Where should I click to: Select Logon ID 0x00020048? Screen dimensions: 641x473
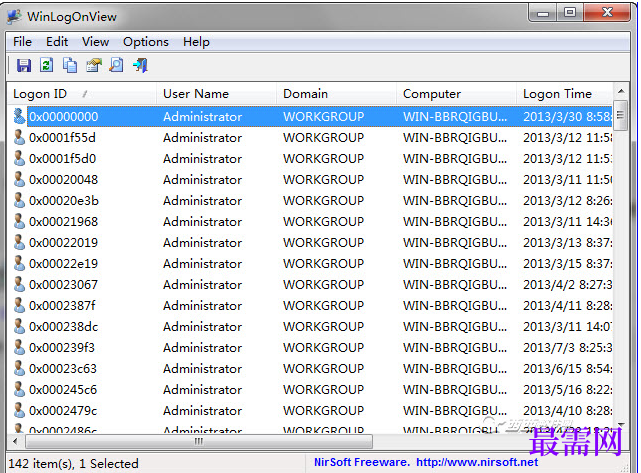[63, 179]
